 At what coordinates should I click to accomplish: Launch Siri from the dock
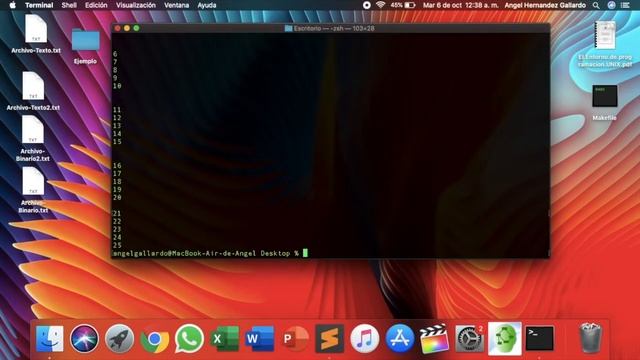tap(84, 338)
